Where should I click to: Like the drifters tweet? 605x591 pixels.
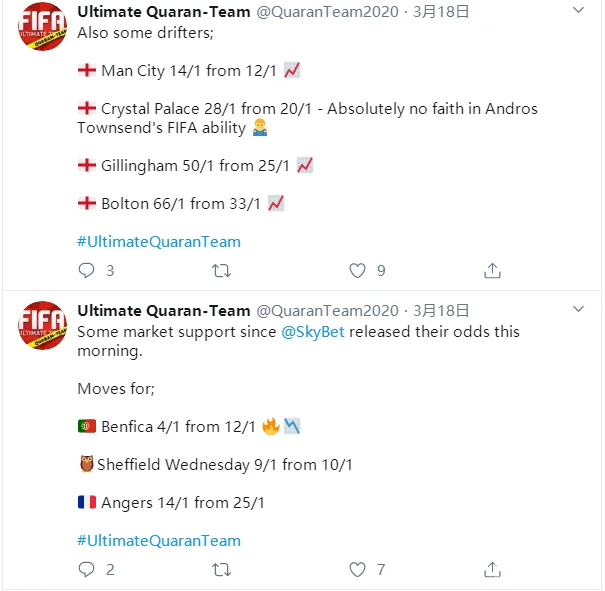tap(357, 270)
